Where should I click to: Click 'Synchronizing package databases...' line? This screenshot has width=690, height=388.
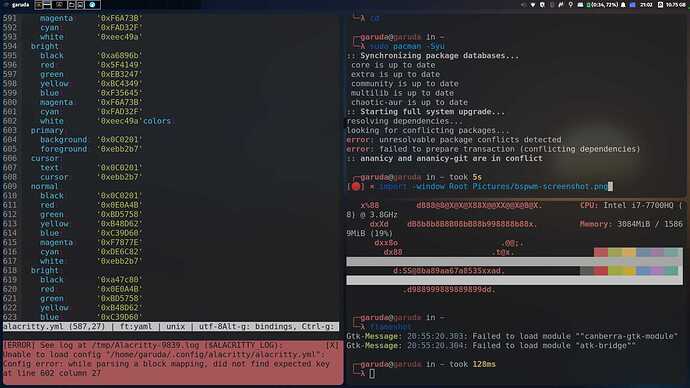click(x=440, y=55)
